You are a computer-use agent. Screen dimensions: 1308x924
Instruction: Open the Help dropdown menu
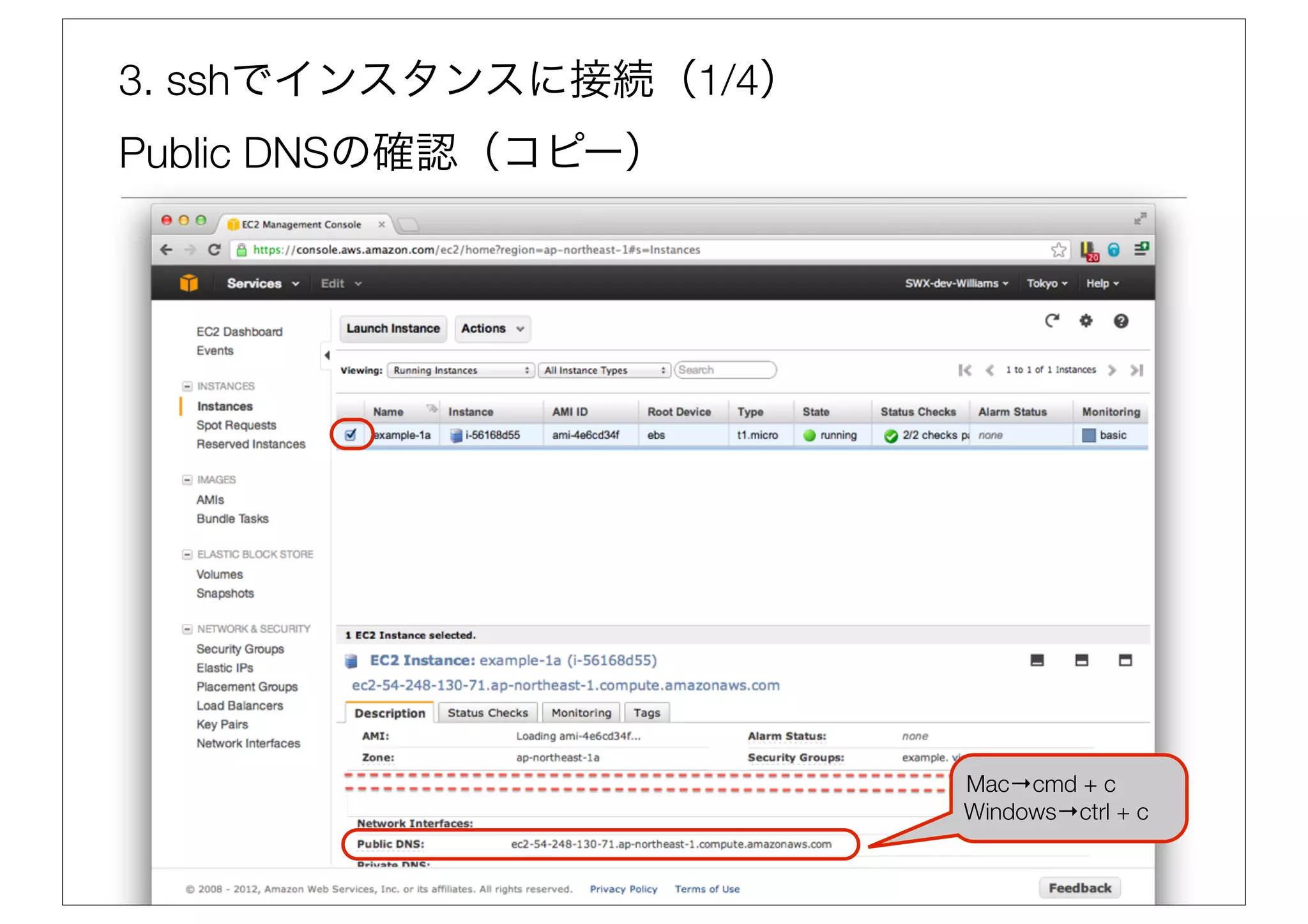point(1102,284)
